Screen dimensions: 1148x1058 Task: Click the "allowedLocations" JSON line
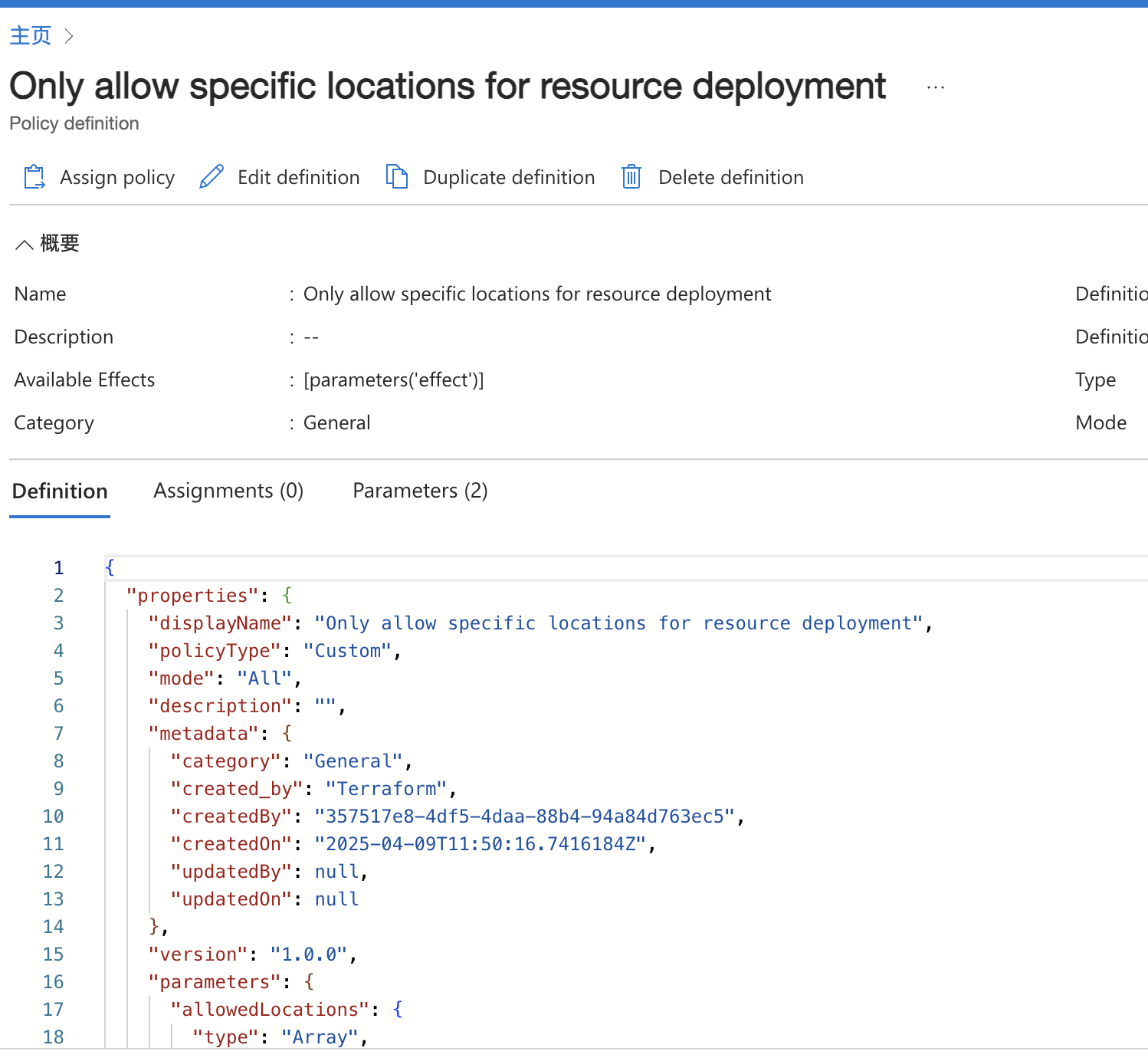(x=287, y=1010)
